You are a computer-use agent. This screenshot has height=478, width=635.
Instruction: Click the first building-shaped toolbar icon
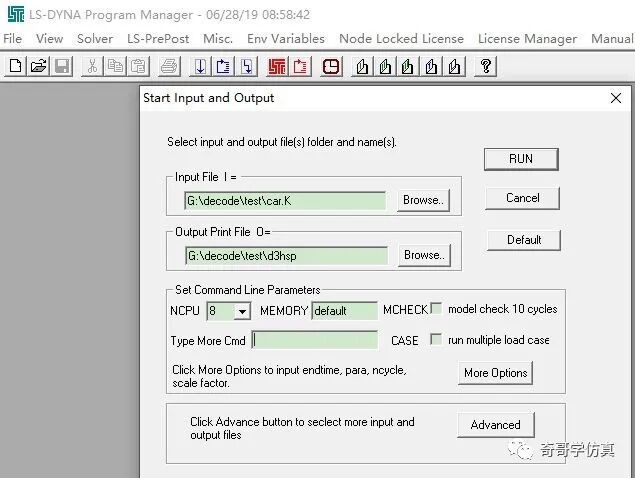click(x=362, y=66)
